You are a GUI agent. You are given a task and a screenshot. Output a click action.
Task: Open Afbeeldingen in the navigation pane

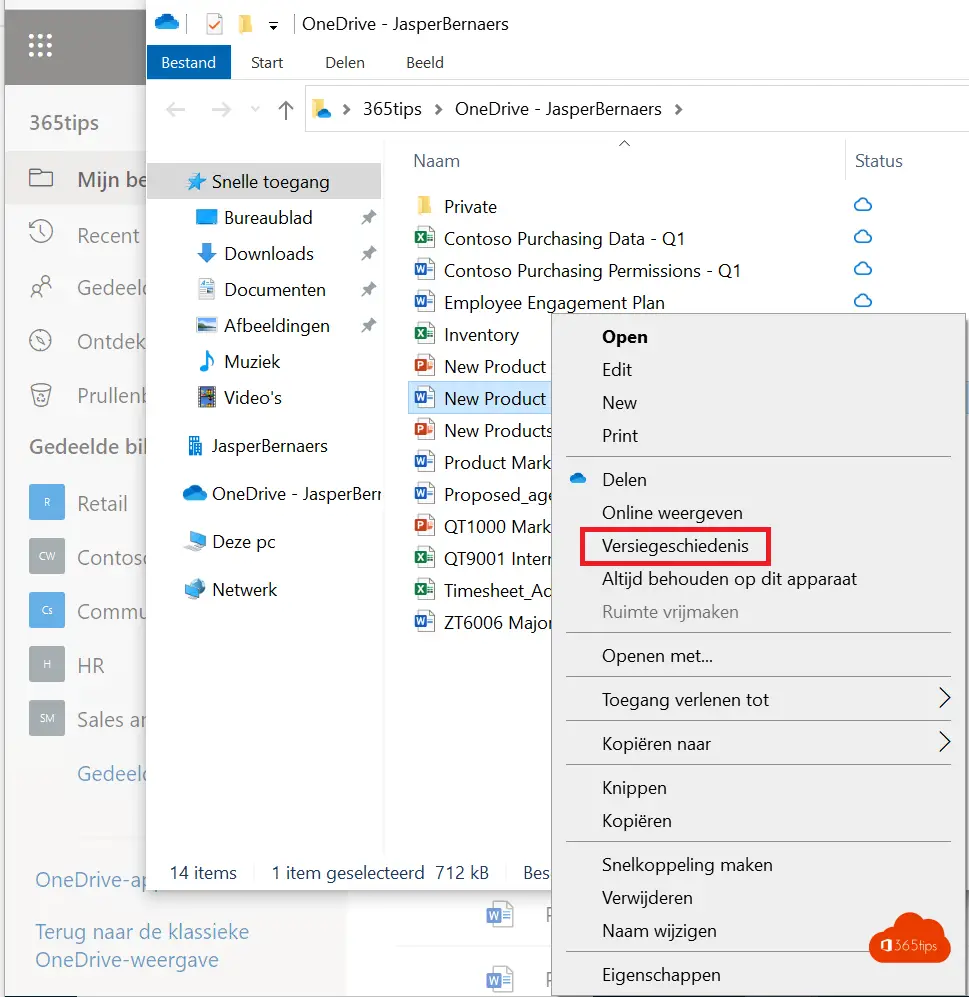coord(277,326)
